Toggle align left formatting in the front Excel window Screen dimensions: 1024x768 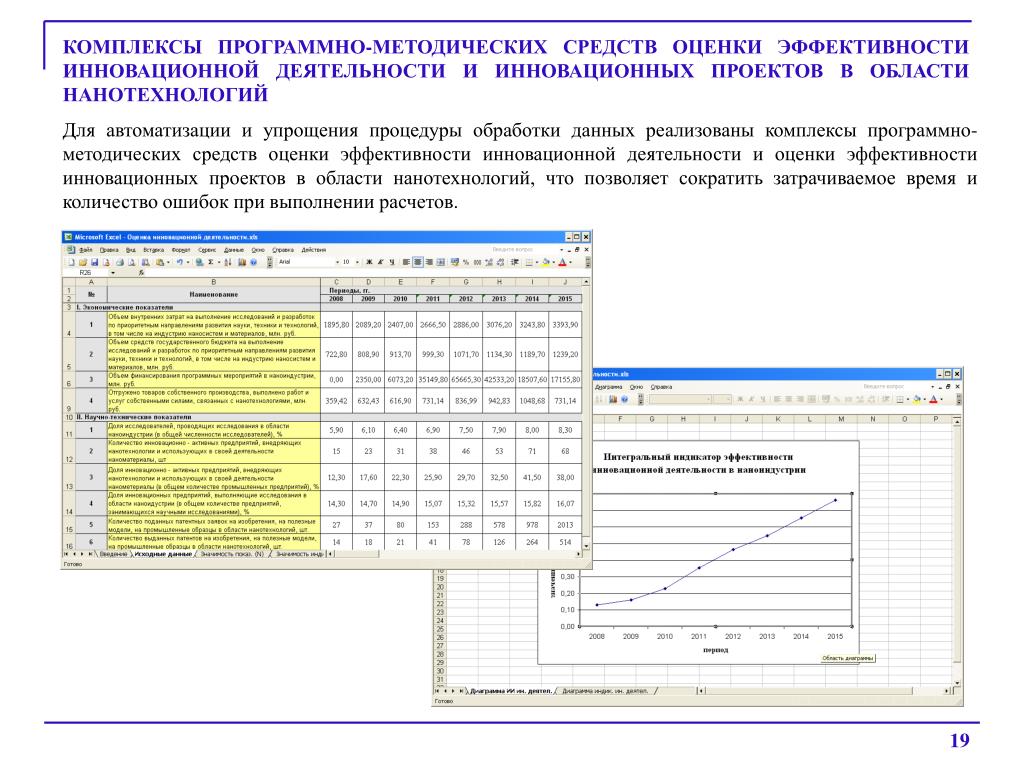406,262
